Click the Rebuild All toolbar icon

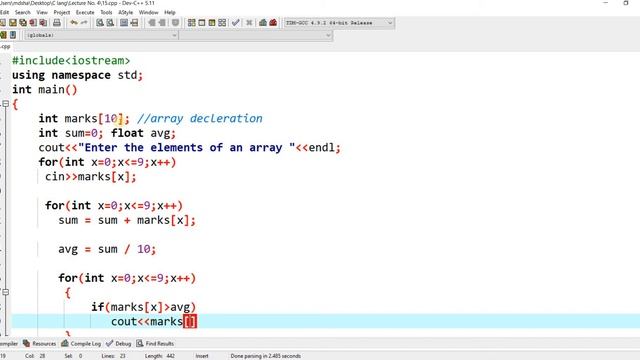[222, 23]
